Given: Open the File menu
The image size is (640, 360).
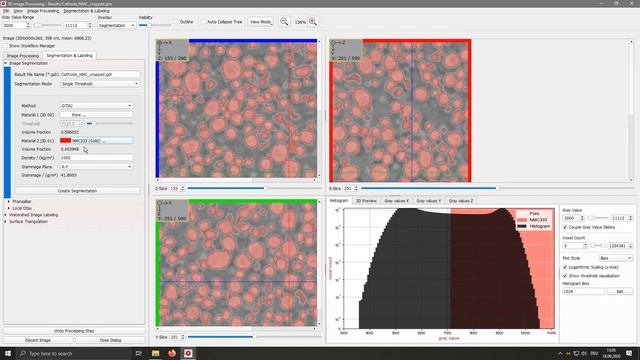Looking at the screenshot, I should (x=6, y=11).
